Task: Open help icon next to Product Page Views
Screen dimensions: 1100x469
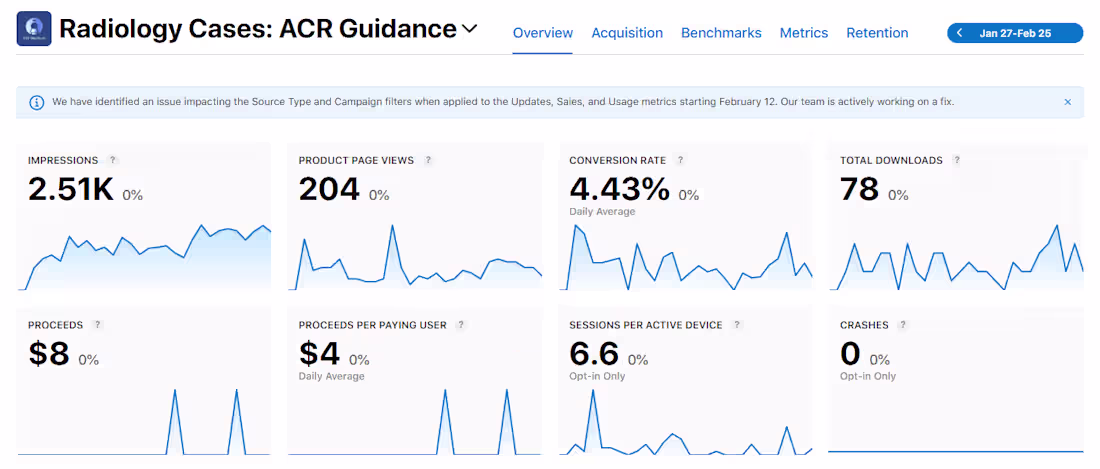Action: pos(428,161)
